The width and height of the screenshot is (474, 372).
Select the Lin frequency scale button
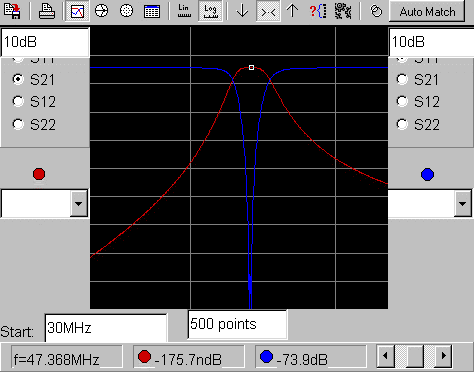point(184,11)
